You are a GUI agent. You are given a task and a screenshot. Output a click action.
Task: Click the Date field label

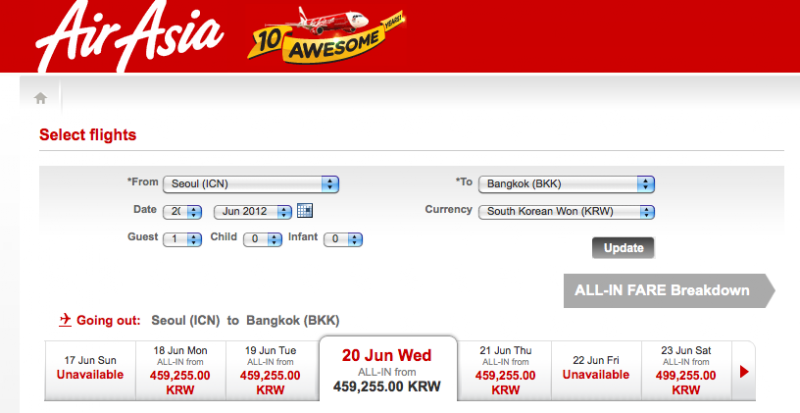(x=145, y=209)
